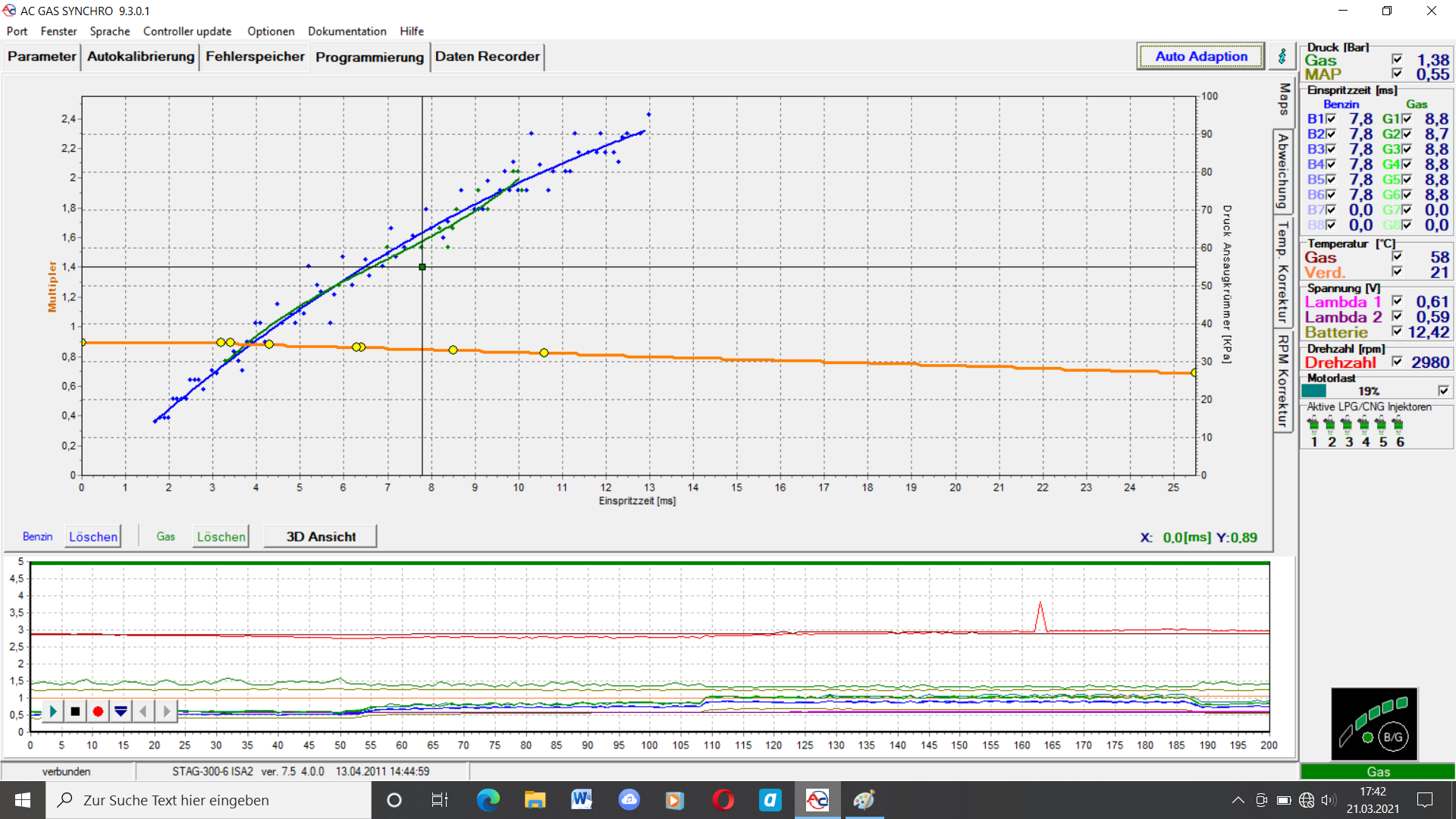Start recording with the red circle button

pos(98,711)
